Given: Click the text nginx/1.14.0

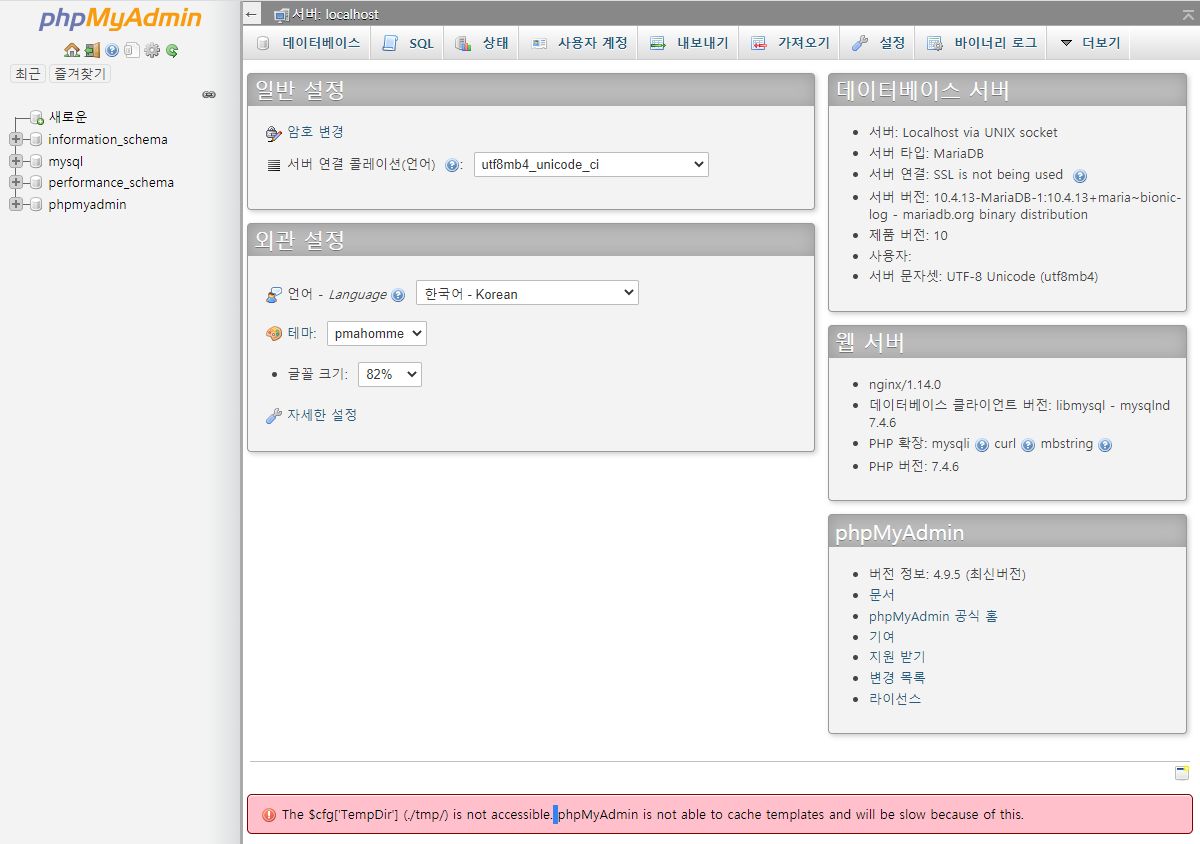Looking at the screenshot, I should (x=905, y=384).
